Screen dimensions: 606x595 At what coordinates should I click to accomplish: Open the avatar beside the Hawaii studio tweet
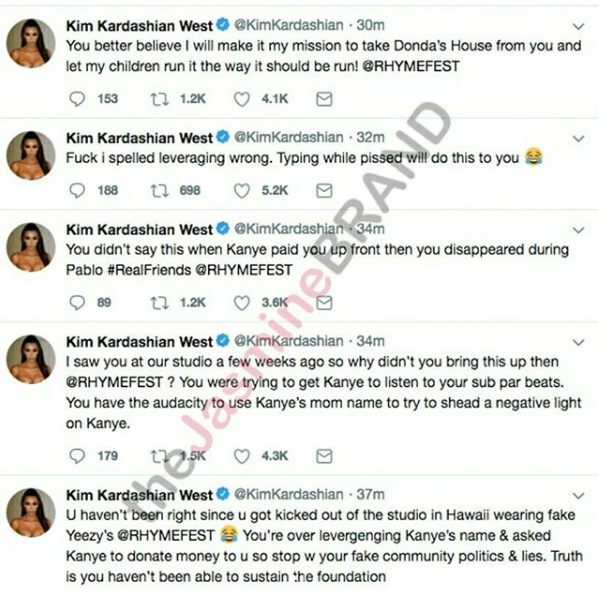(31, 512)
